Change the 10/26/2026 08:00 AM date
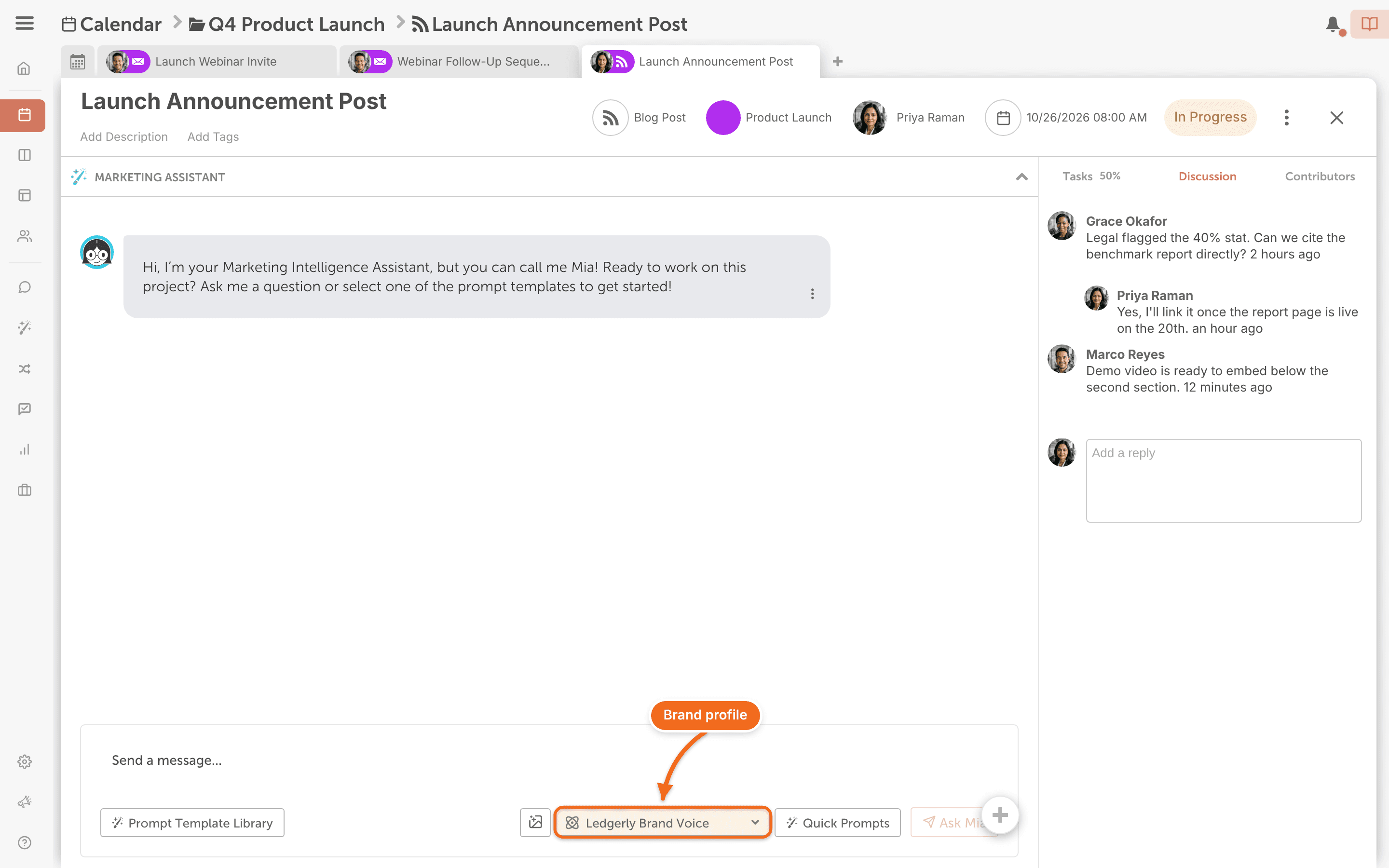 1066,118
